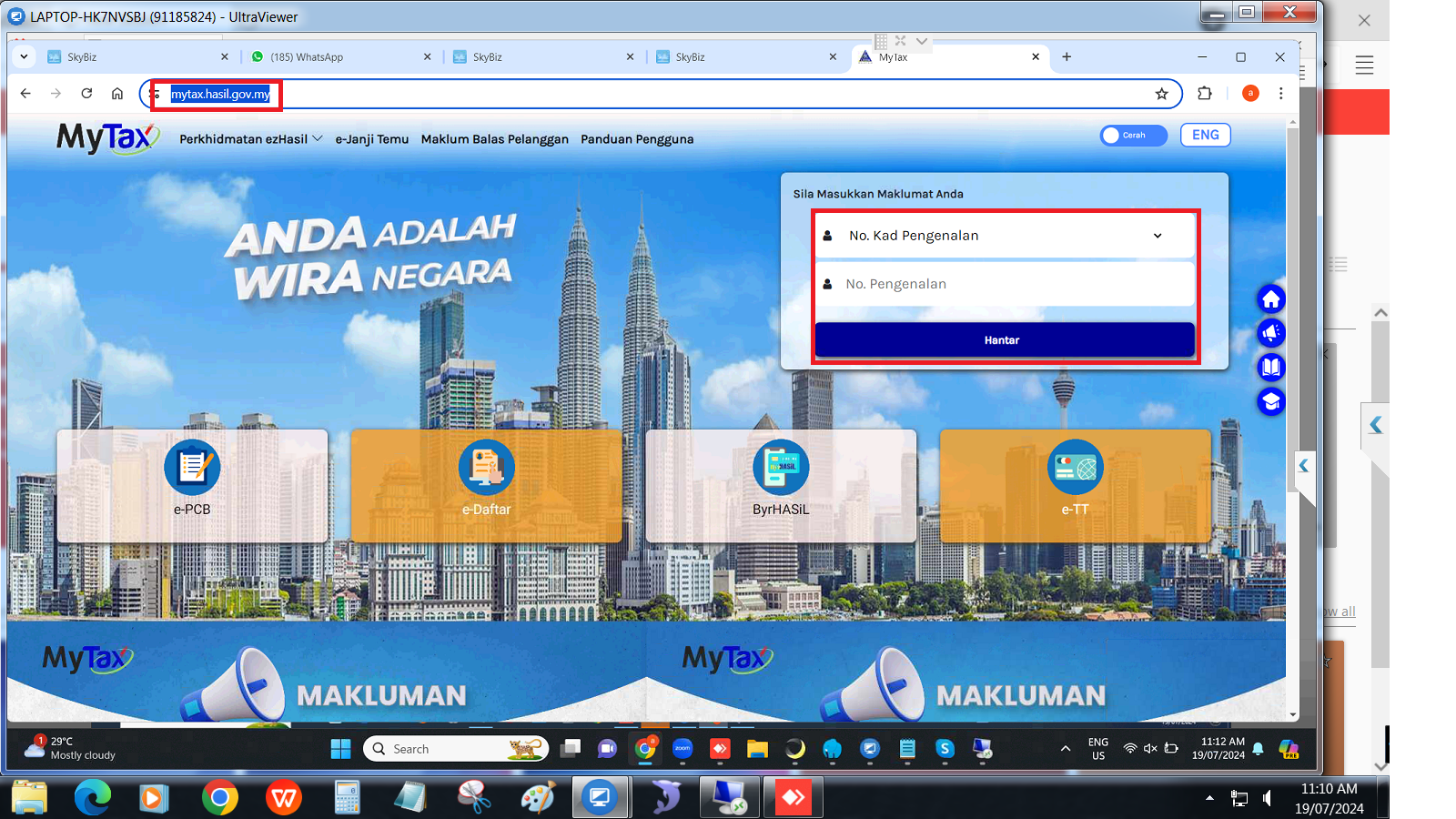Open the Panduan Pengguna link
This screenshot has width=1456, height=819.
click(x=637, y=139)
